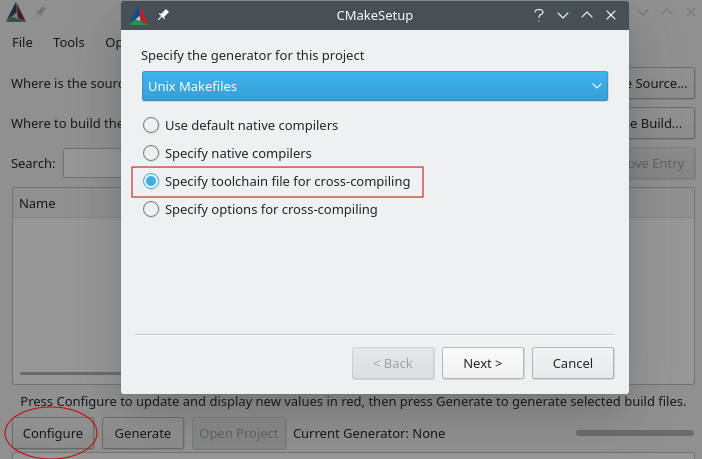Screen dimensions: 702x459
Task: Cancel the generator setup dialog
Action: [572, 363]
